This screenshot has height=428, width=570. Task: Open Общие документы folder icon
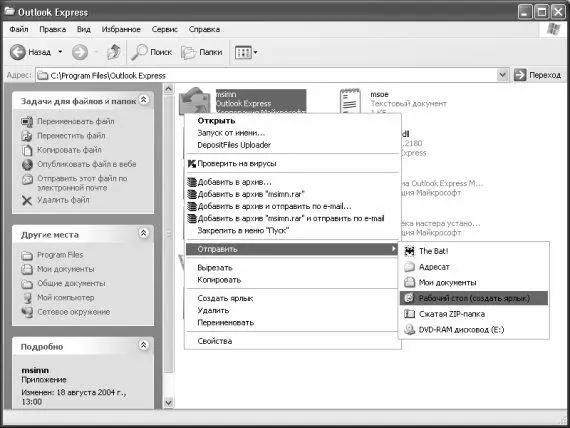pos(27,284)
